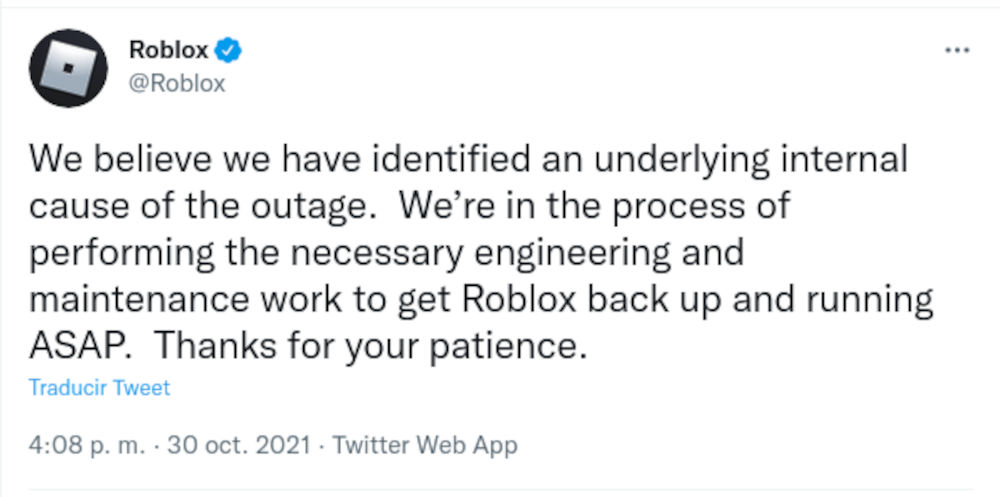Click the word ASAP in the tweet
This screenshot has height=497, width=1000.
[x=75, y=346]
